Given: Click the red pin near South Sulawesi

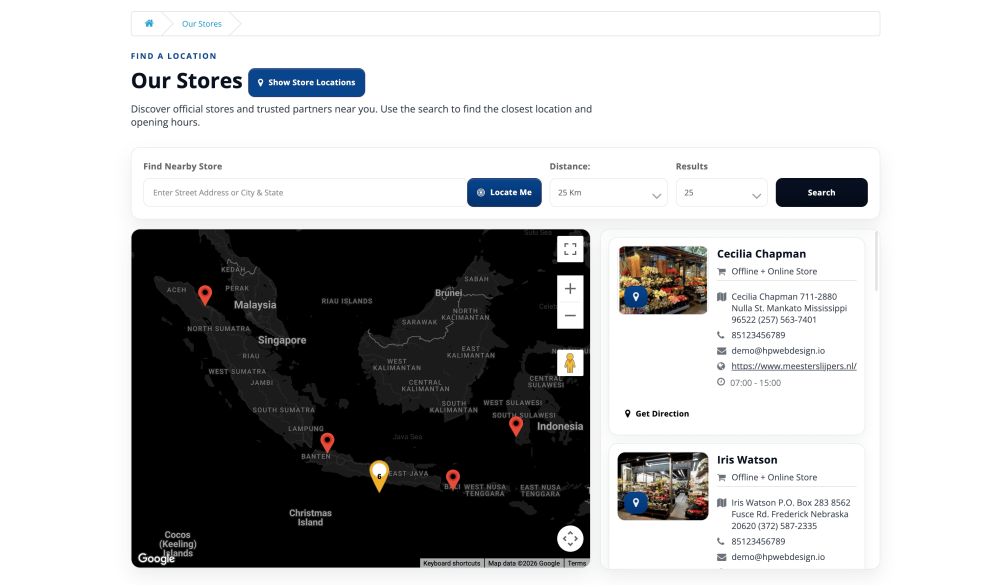Looking at the screenshot, I should pyautogui.click(x=516, y=425).
